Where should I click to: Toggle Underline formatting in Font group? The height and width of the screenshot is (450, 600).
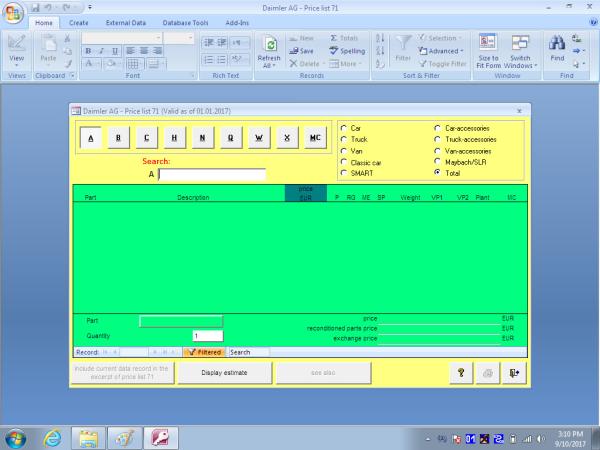(x=115, y=51)
